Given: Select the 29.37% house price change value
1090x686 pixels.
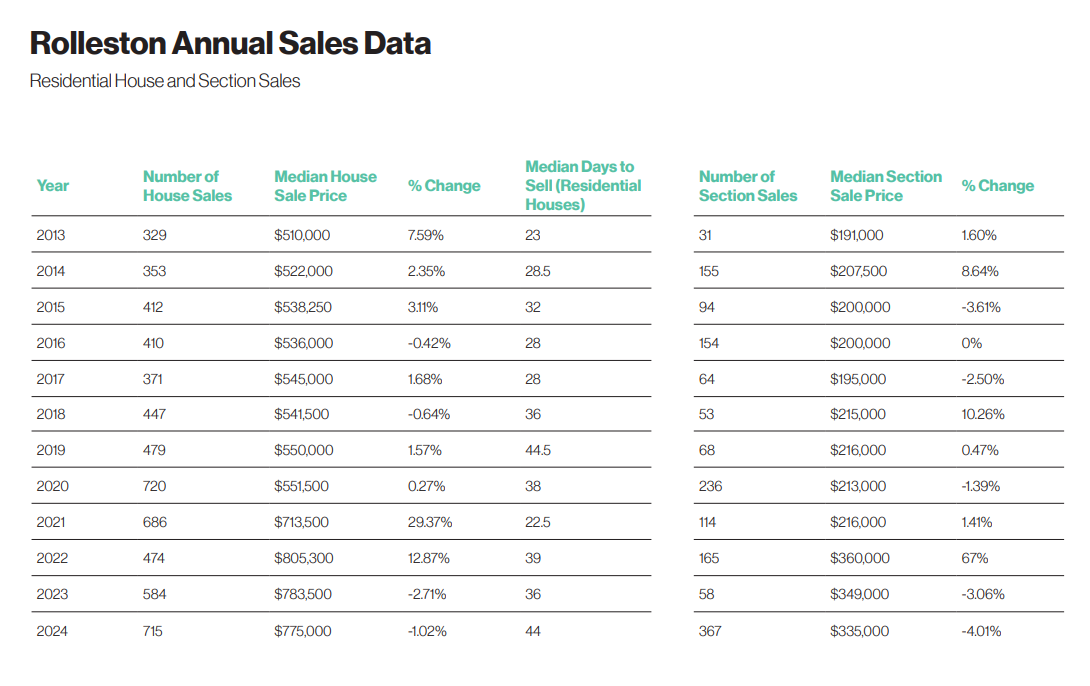Looking at the screenshot, I should pos(430,522).
